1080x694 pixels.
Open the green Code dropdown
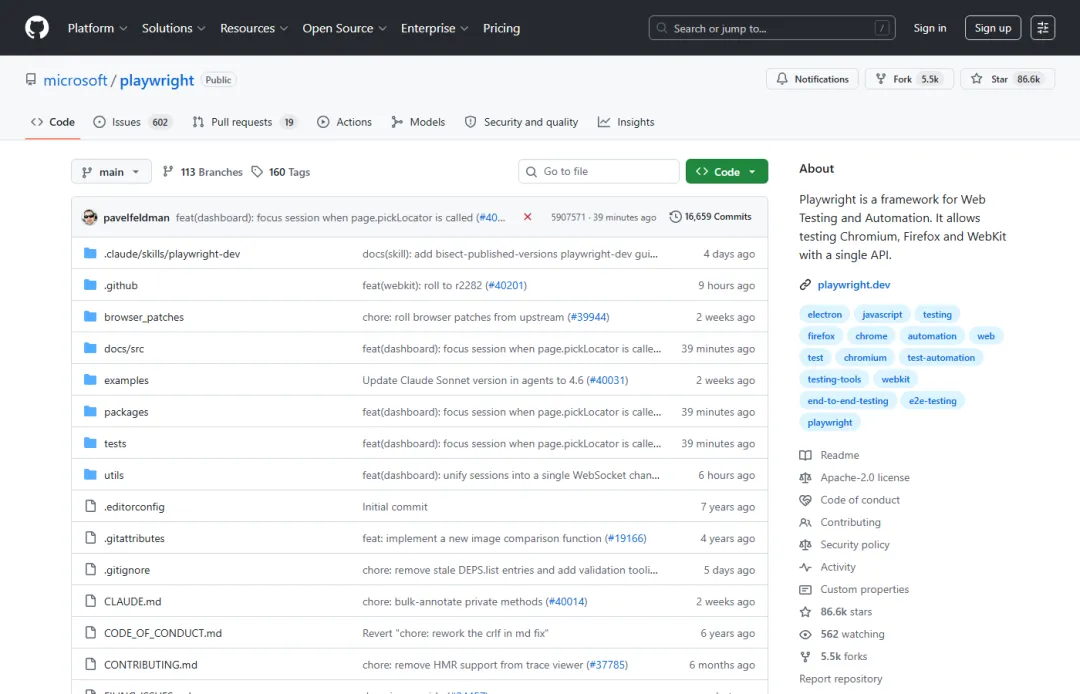pyautogui.click(x=727, y=171)
